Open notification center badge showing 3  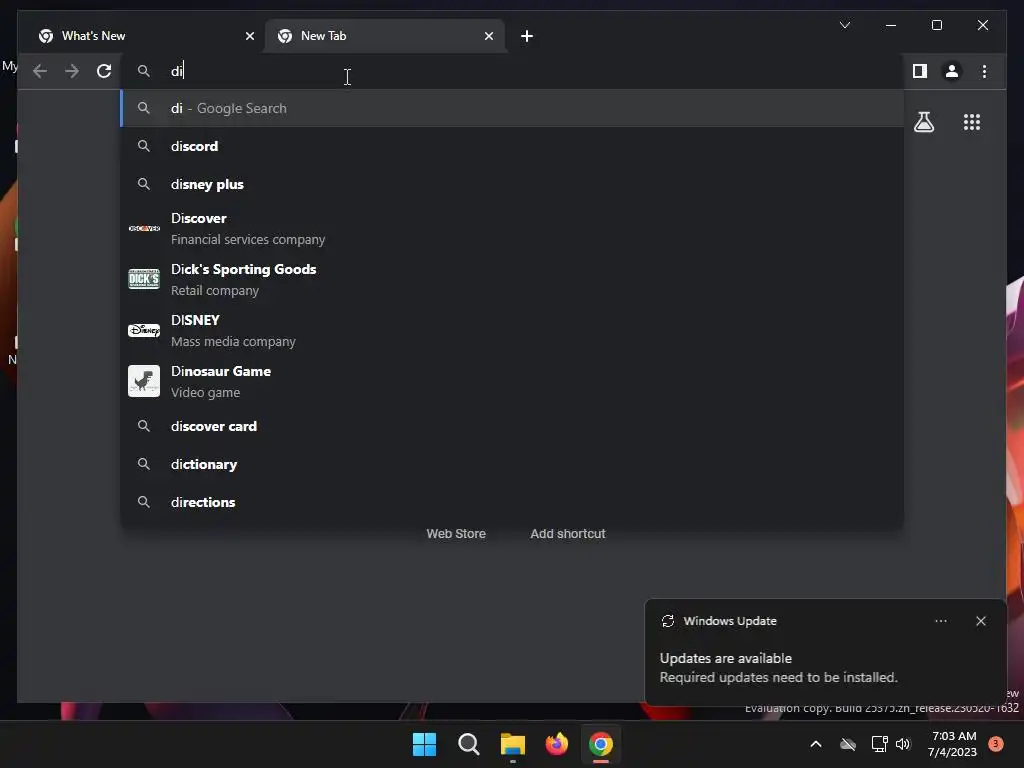click(995, 744)
